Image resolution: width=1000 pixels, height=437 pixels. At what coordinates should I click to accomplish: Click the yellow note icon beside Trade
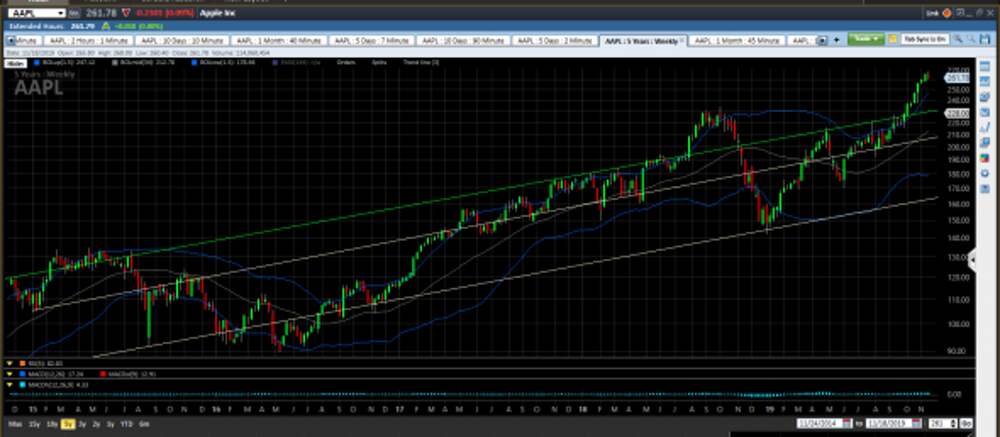[892, 40]
